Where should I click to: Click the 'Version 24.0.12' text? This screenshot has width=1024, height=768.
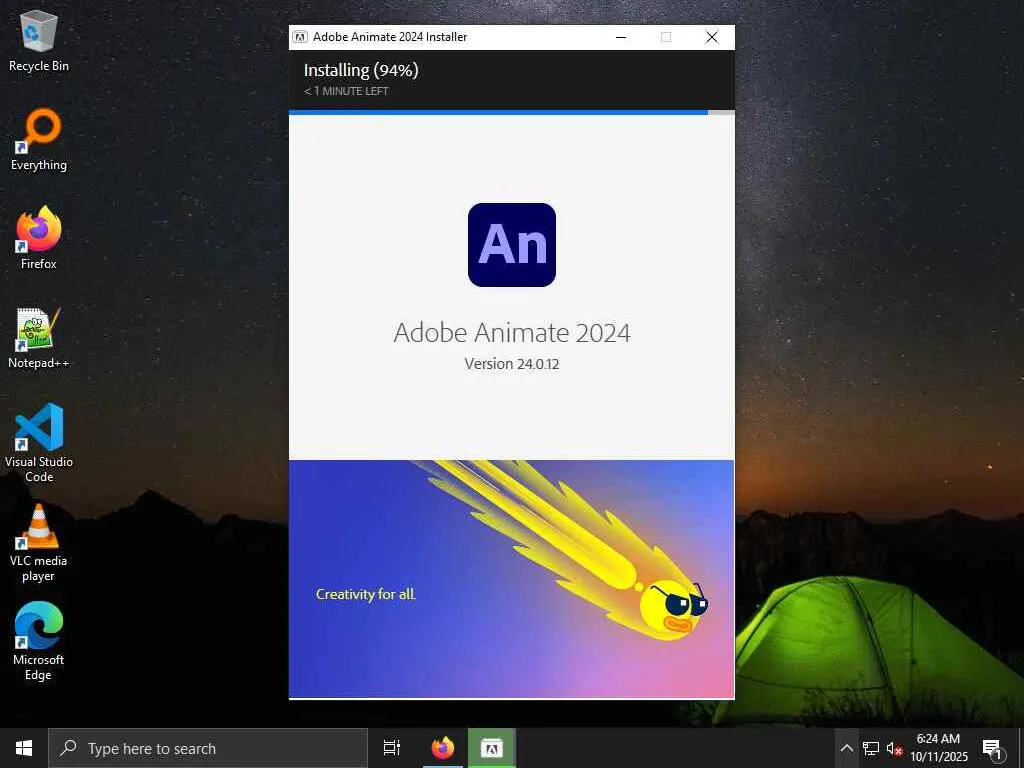tap(512, 364)
